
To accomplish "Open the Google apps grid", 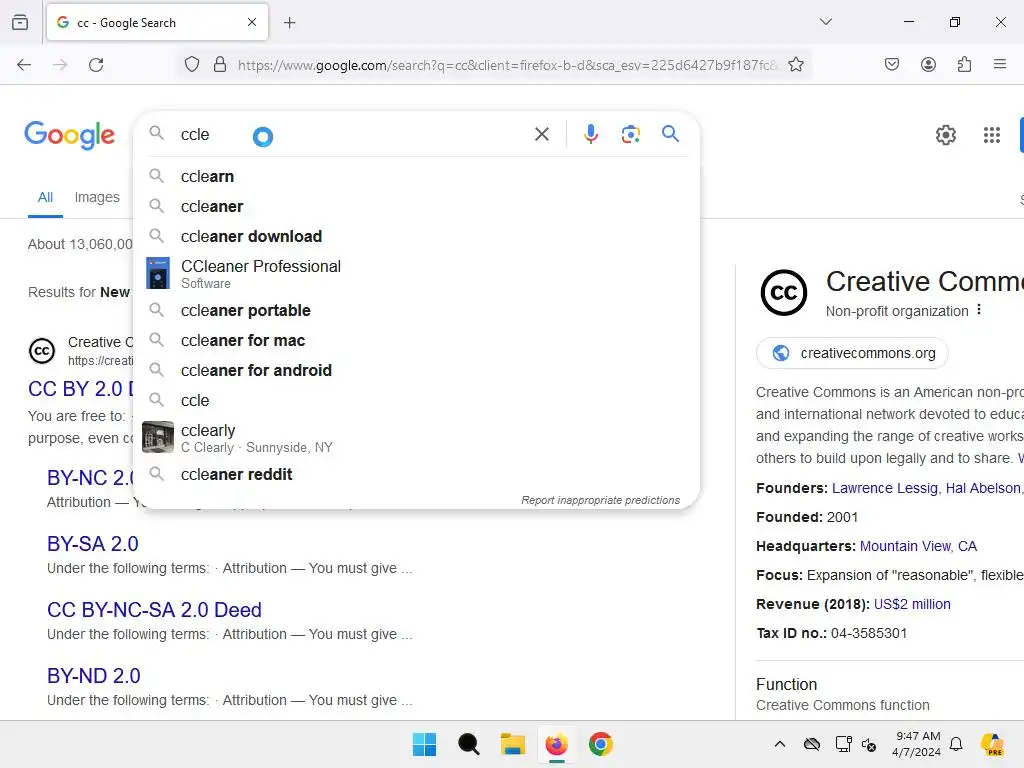I will [x=992, y=135].
